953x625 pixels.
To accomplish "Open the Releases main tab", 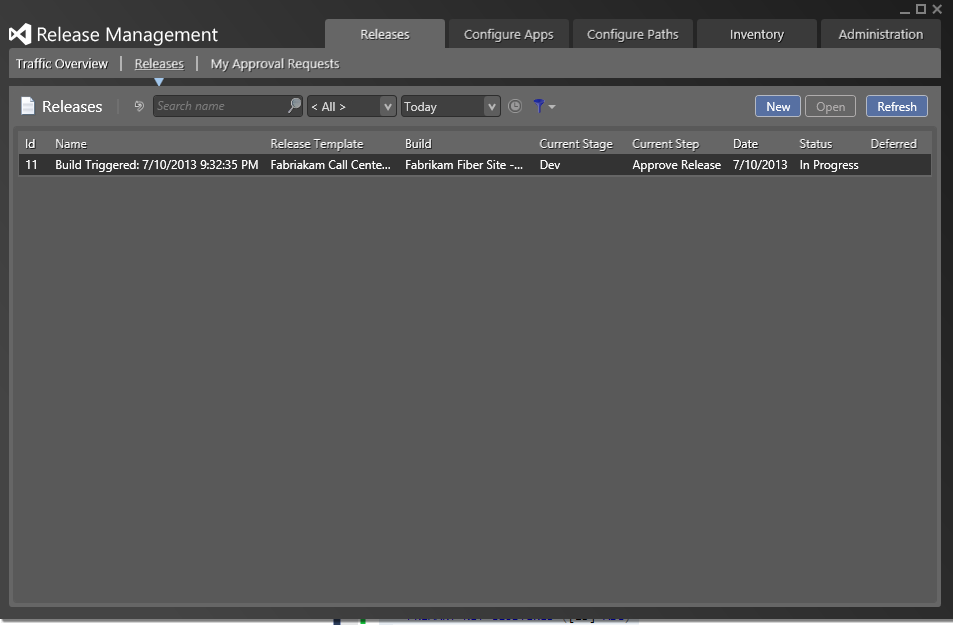I will pos(385,34).
